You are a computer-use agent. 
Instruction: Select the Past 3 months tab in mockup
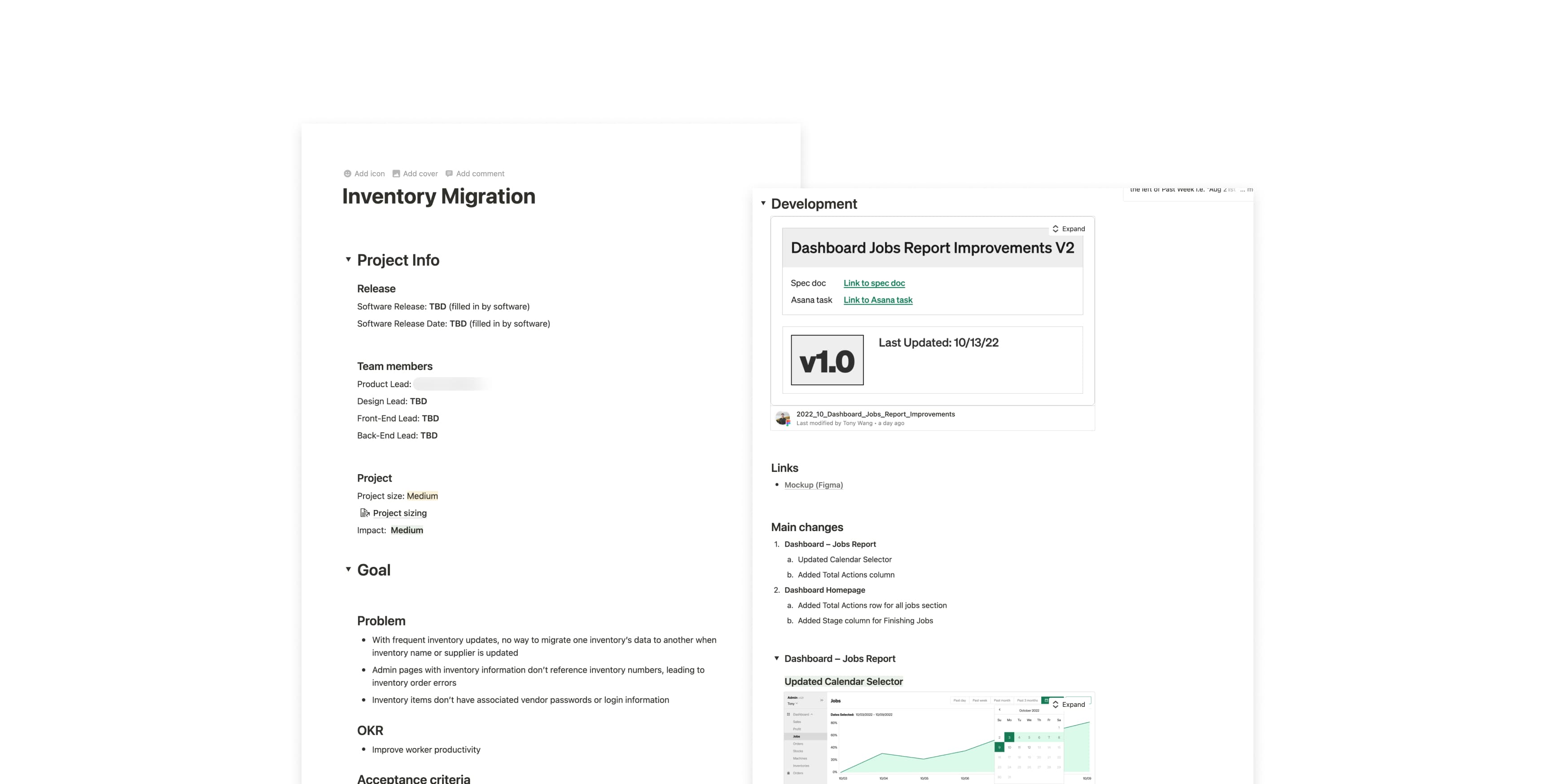pos(1027,700)
